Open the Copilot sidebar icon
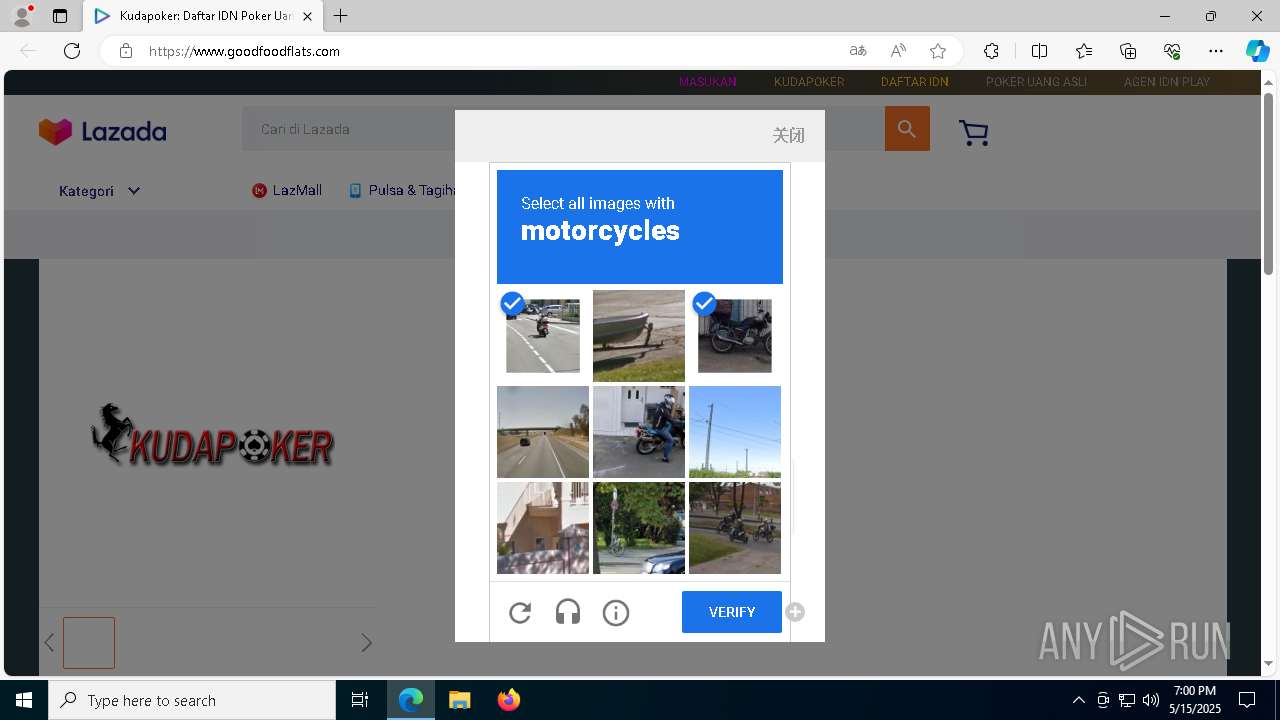This screenshot has height=720, width=1280. (1257, 51)
